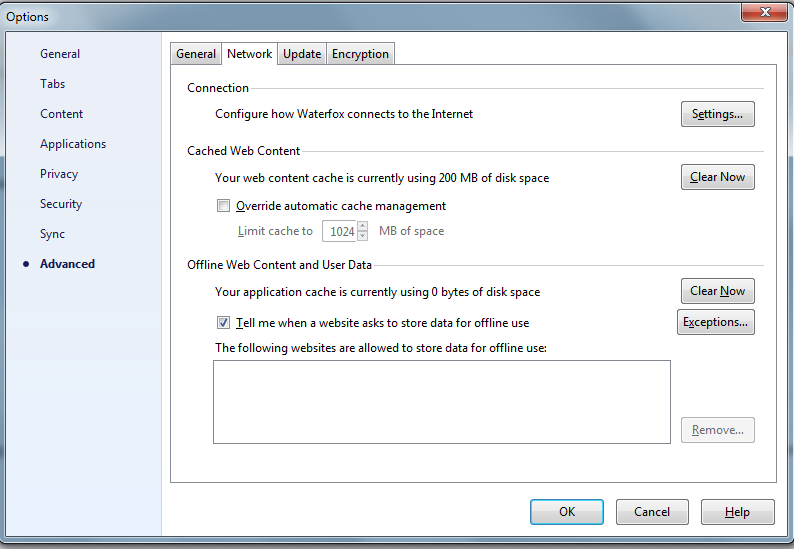Switch to the Update tab

point(302,54)
